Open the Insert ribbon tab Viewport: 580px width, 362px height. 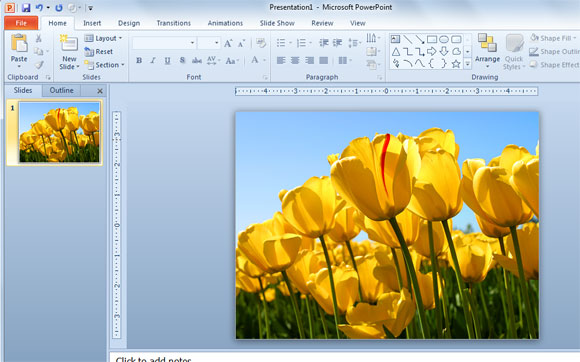click(92, 23)
